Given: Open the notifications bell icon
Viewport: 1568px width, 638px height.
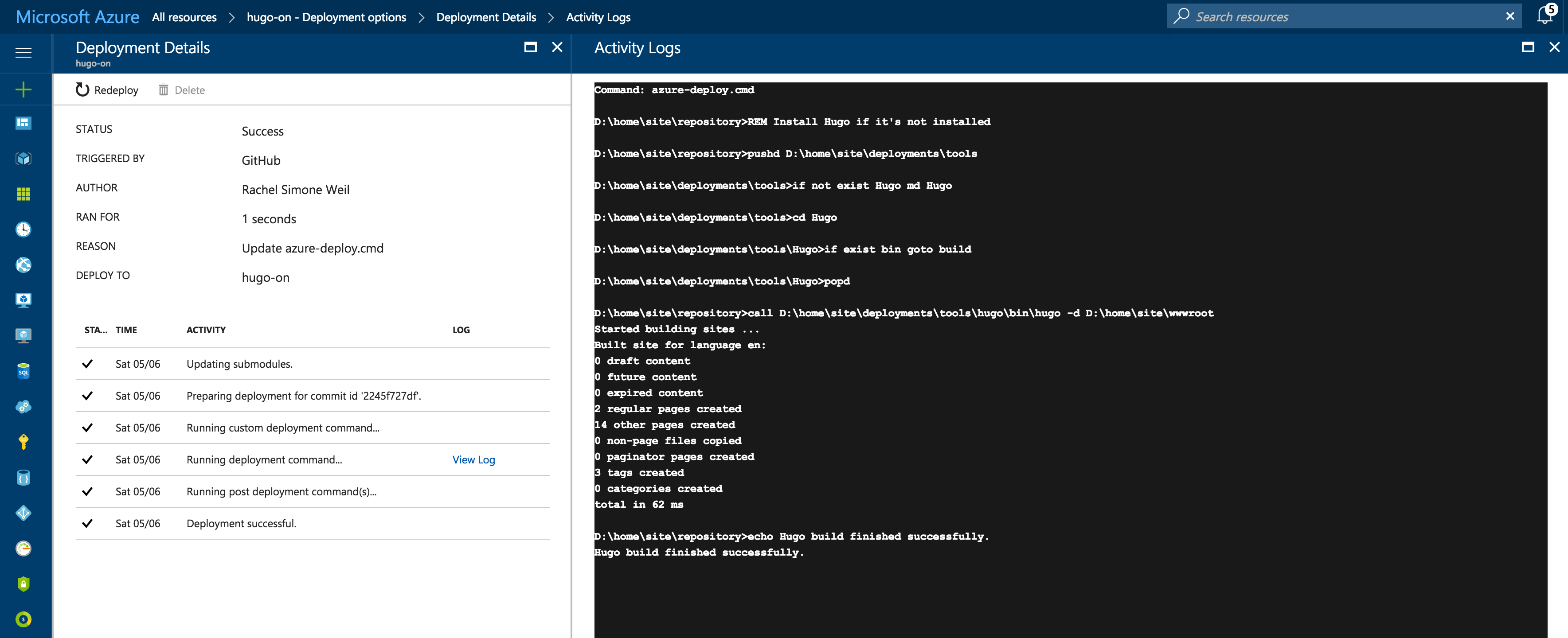Looking at the screenshot, I should [x=1544, y=16].
